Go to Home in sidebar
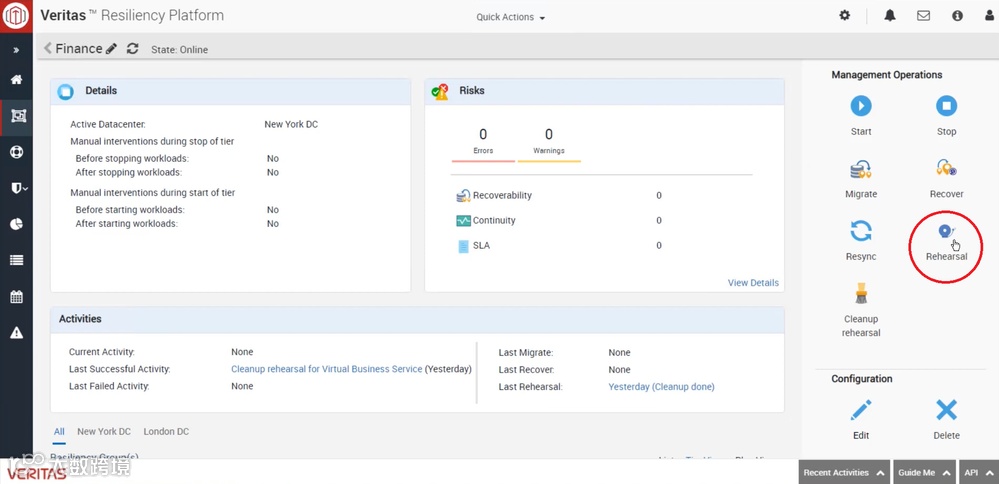 click(x=17, y=80)
